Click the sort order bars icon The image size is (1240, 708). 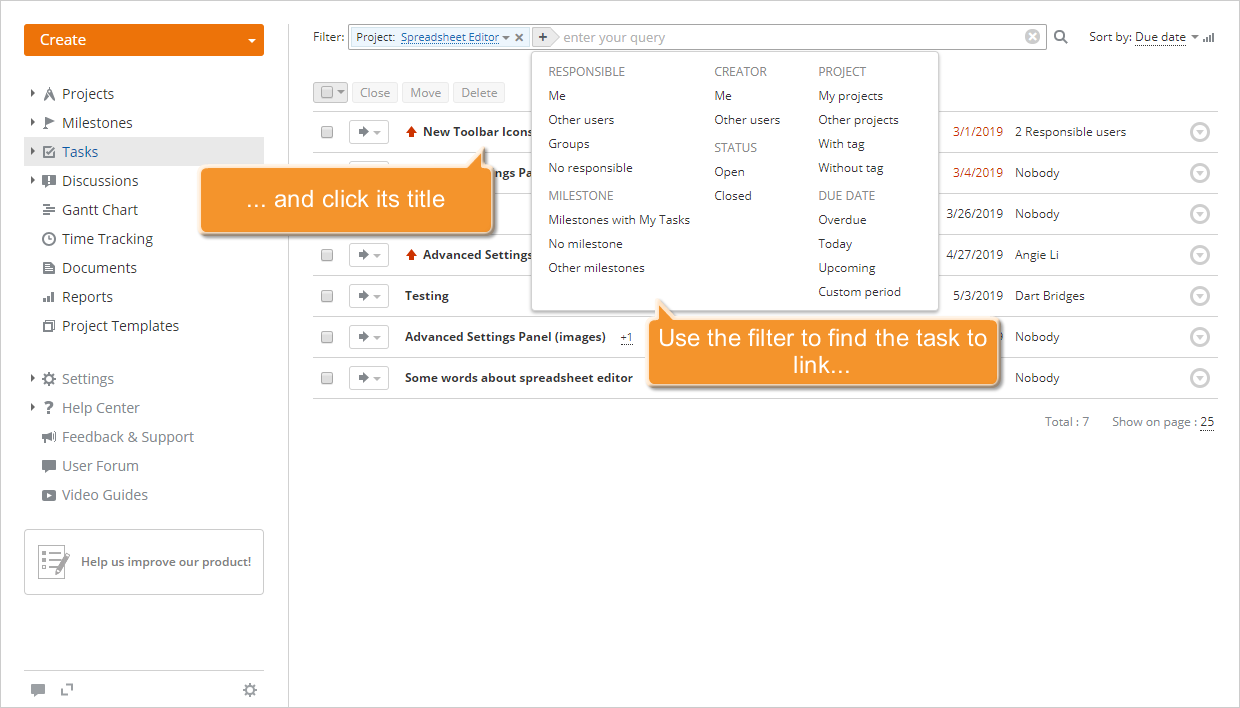[x=1207, y=36]
